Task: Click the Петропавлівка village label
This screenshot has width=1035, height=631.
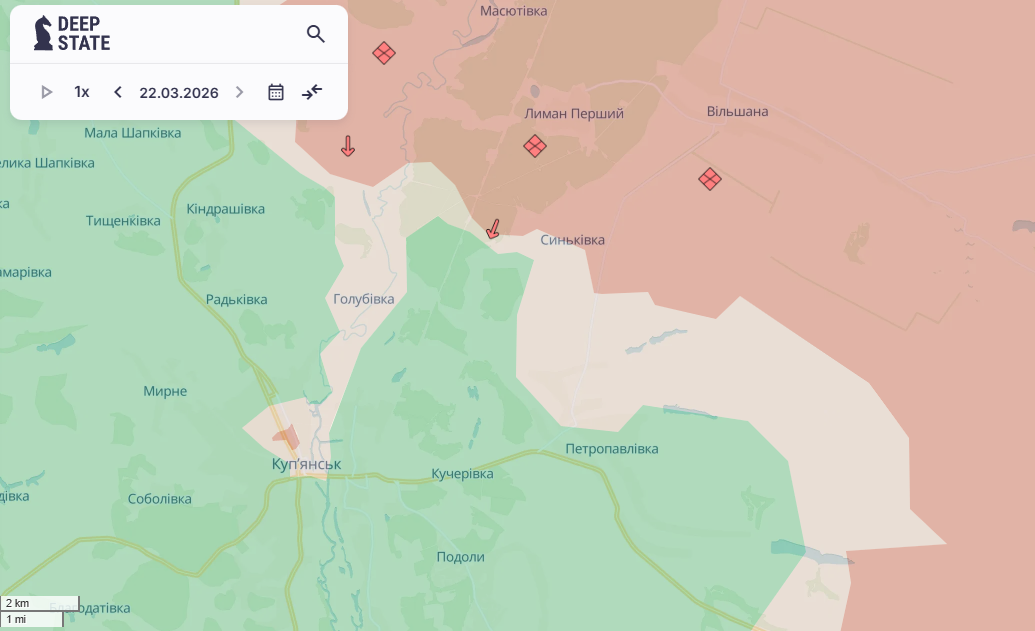Action: tap(611, 449)
